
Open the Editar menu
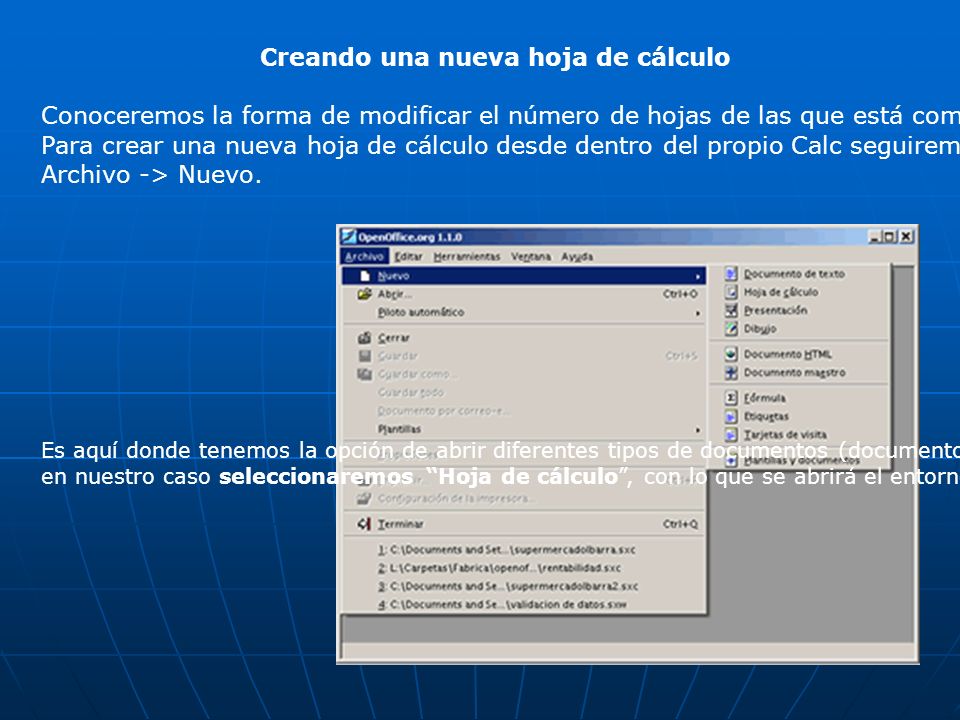point(408,257)
